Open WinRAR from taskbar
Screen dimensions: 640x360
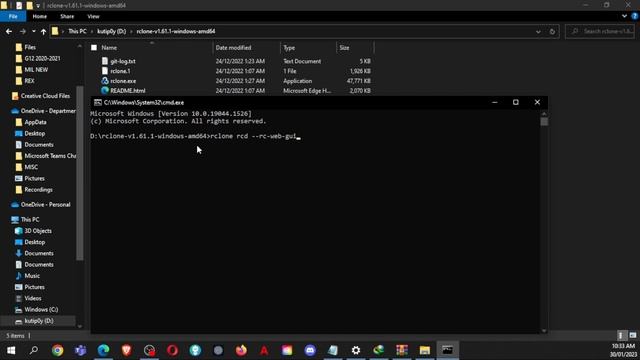coord(402,350)
